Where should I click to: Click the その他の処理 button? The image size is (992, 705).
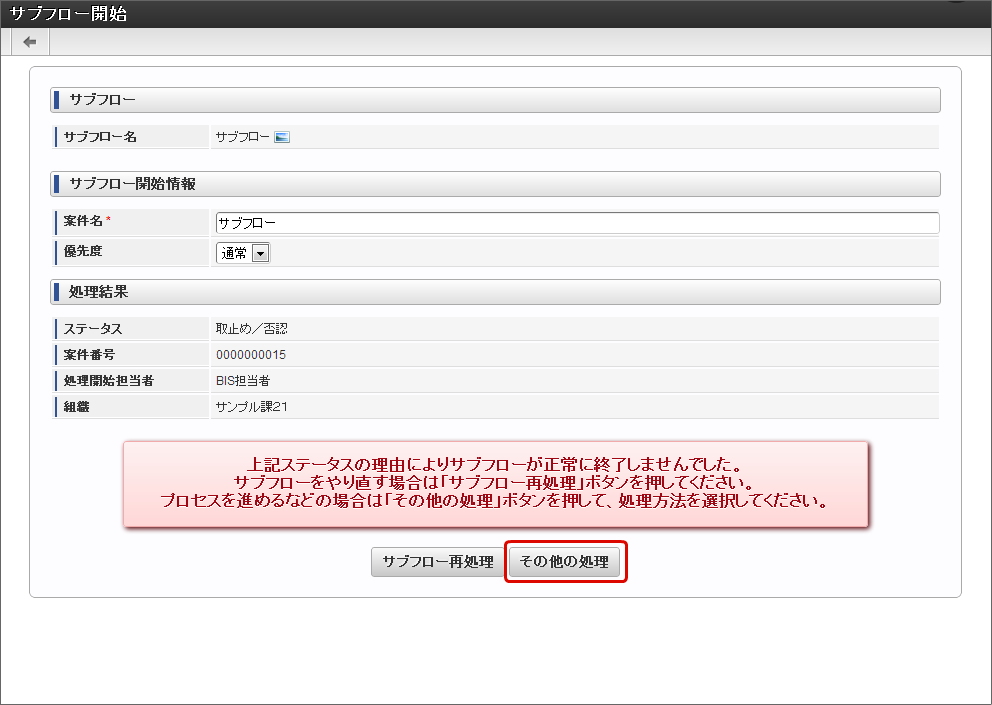(x=564, y=561)
